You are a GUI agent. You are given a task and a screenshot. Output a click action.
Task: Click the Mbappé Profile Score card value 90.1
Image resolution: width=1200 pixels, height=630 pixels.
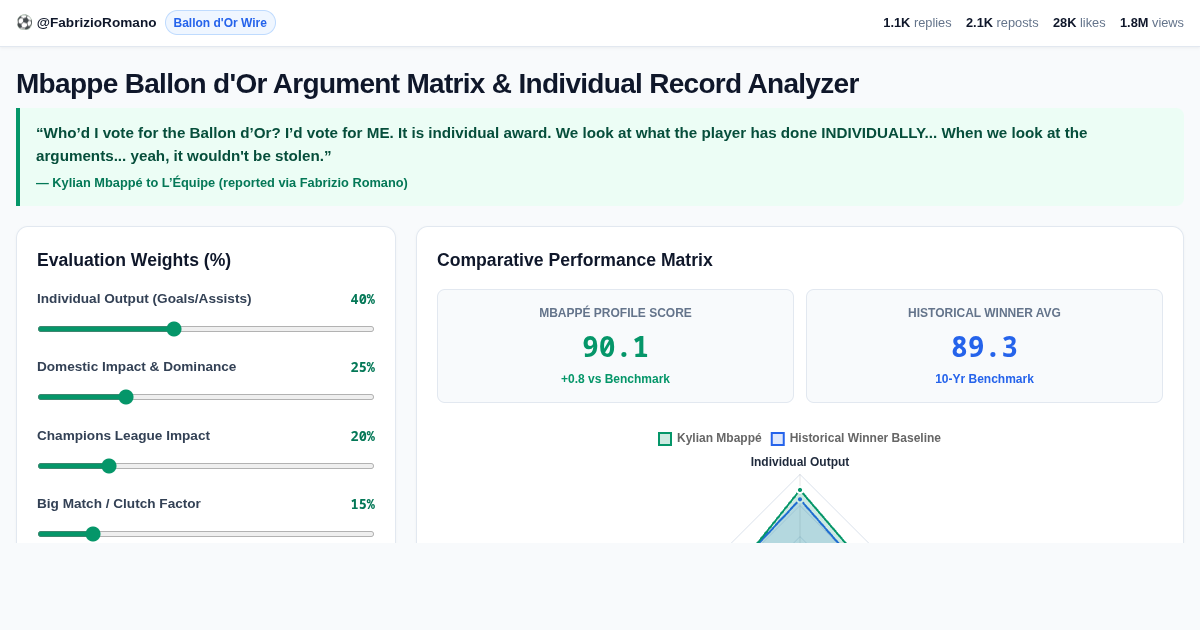point(615,347)
